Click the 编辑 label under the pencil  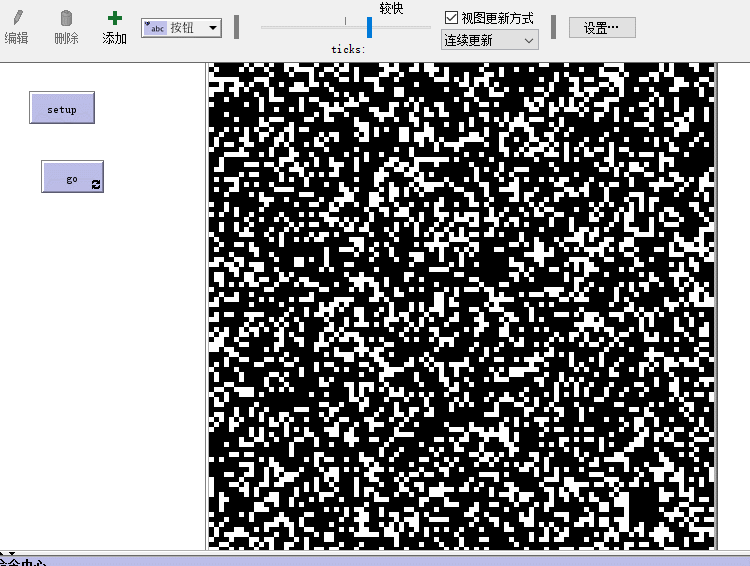tap(17, 38)
